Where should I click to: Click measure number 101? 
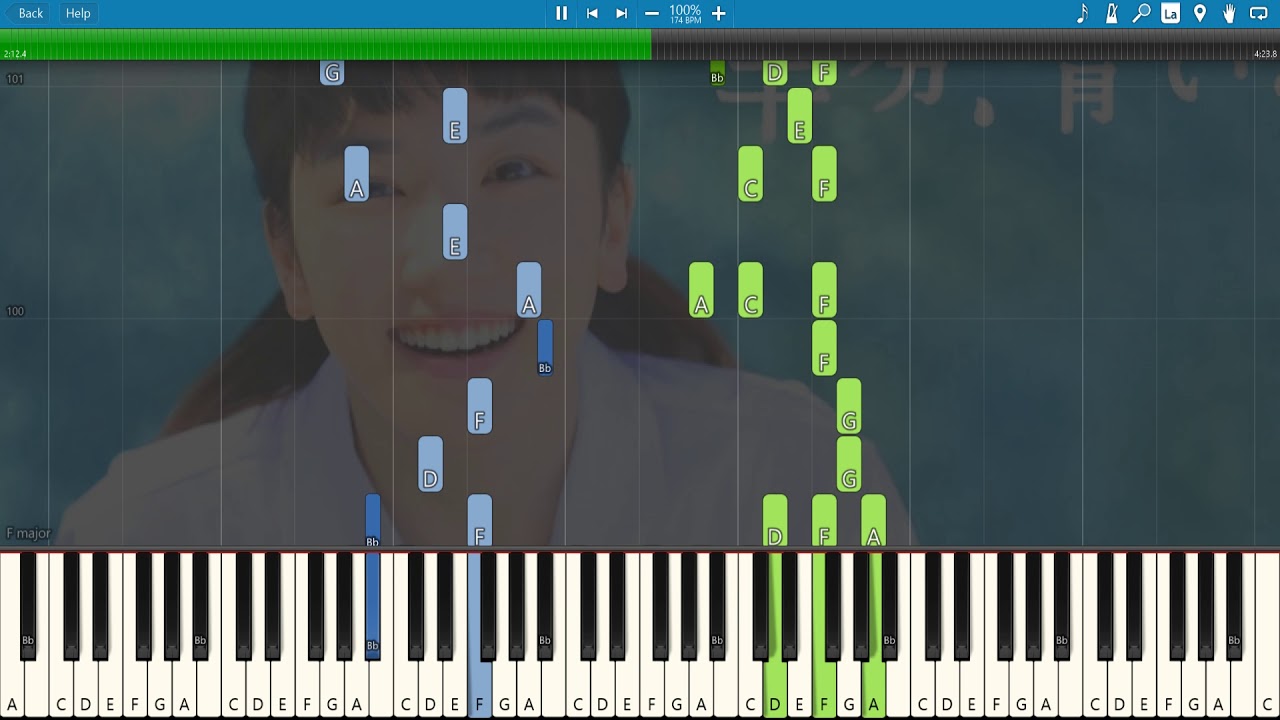tap(15, 79)
